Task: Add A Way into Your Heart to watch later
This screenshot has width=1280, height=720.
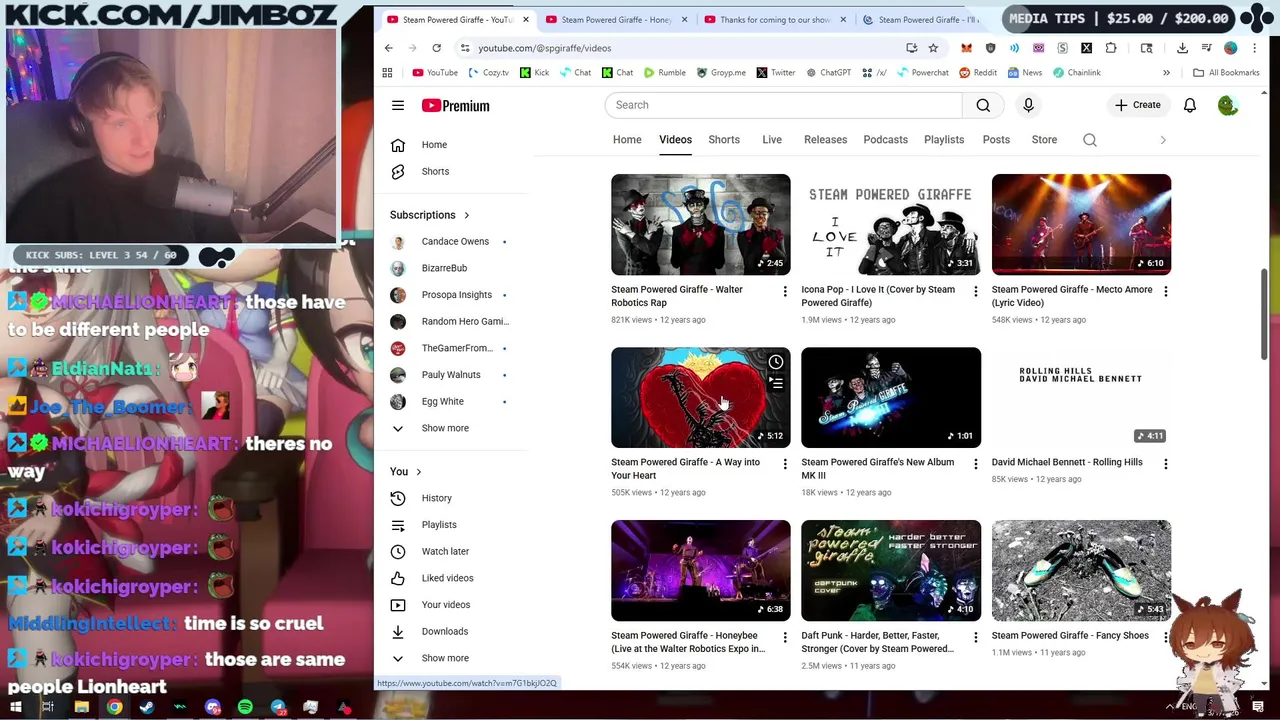Action: click(x=776, y=362)
